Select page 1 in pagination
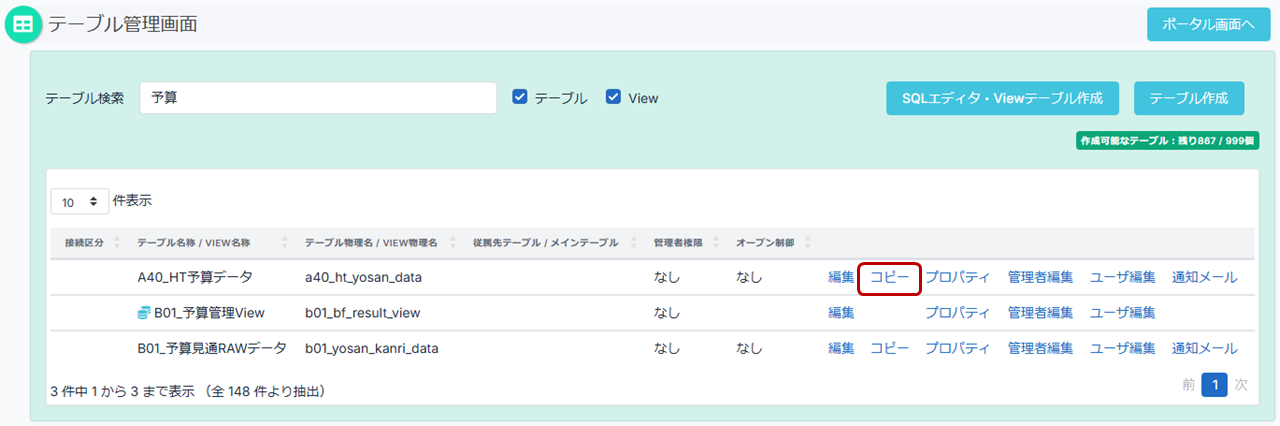Image resolution: width=1280 pixels, height=426 pixels. pyautogui.click(x=1214, y=385)
